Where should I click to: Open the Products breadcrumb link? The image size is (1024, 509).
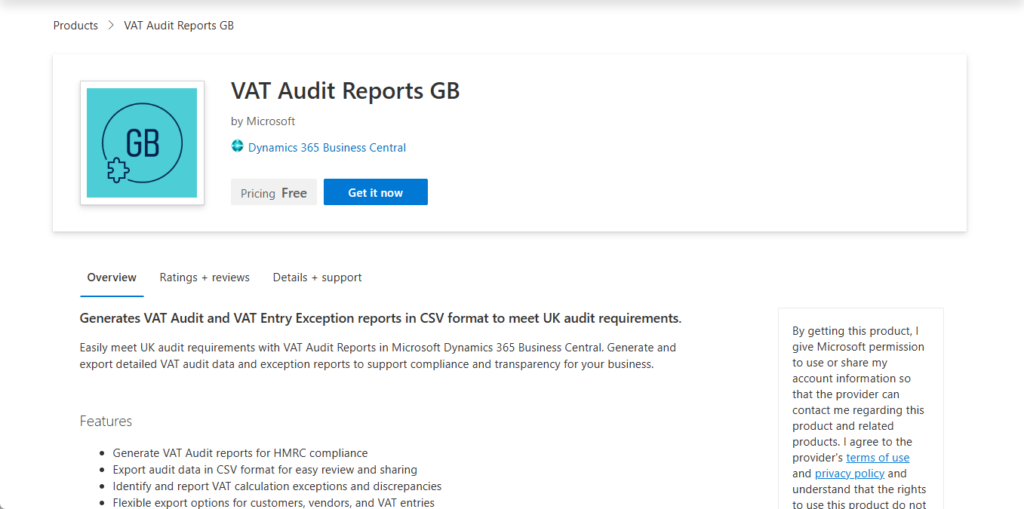[75, 26]
